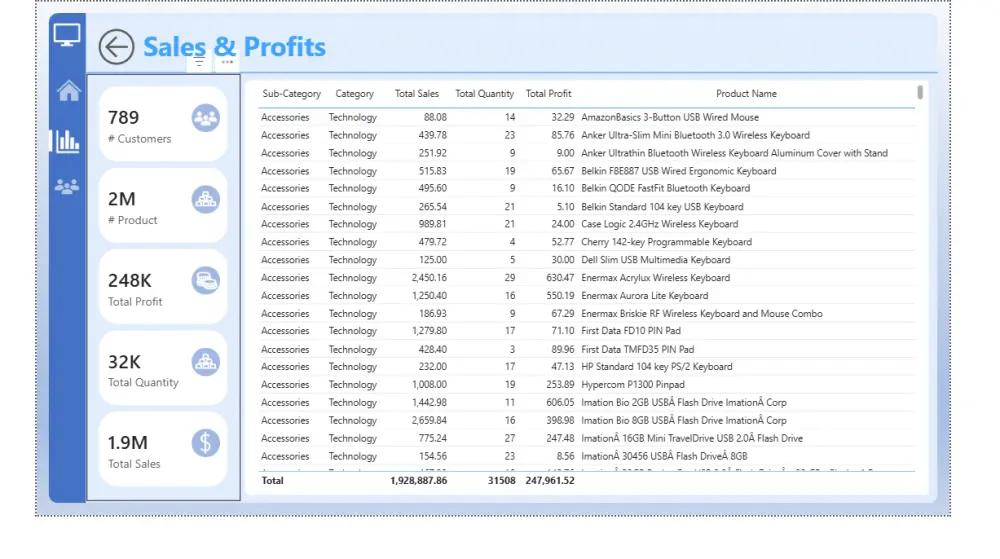
Task: Select Belkin Standard 104 key USB Keyboard
Action: 587,207
